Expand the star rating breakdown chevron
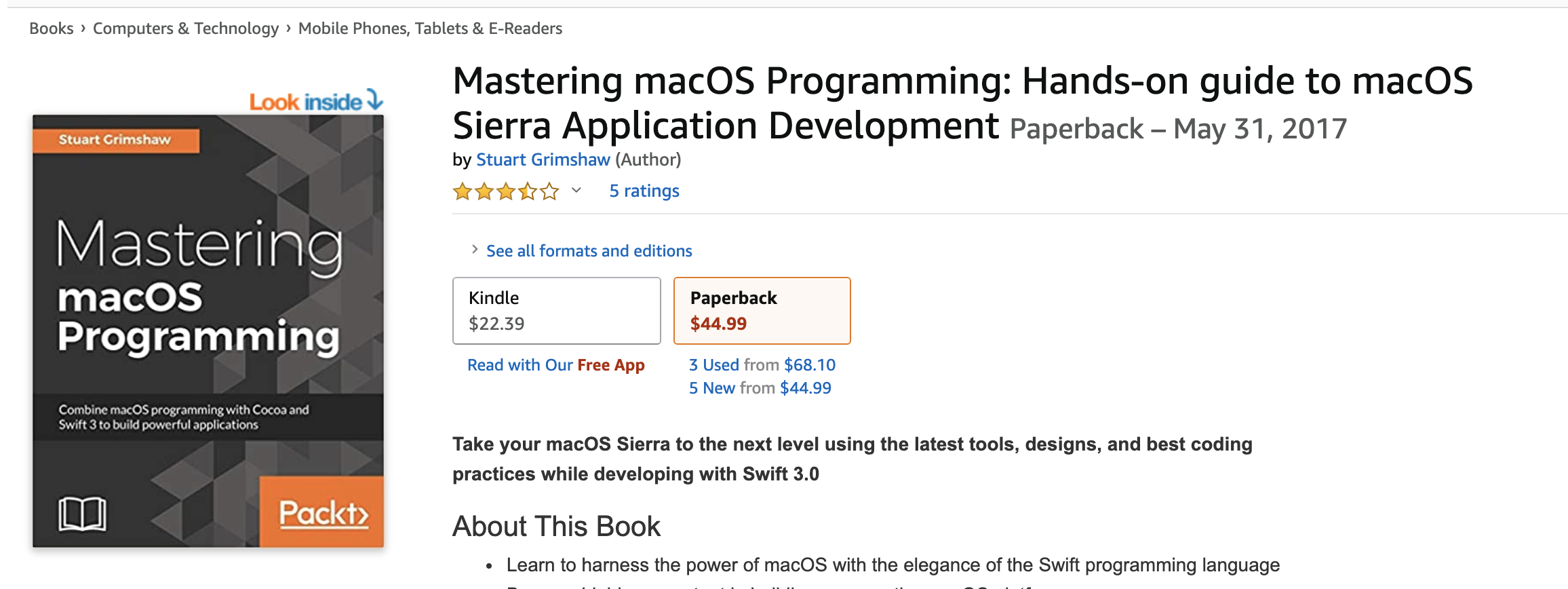Viewport: 1568px width, 589px height. pyautogui.click(x=576, y=191)
